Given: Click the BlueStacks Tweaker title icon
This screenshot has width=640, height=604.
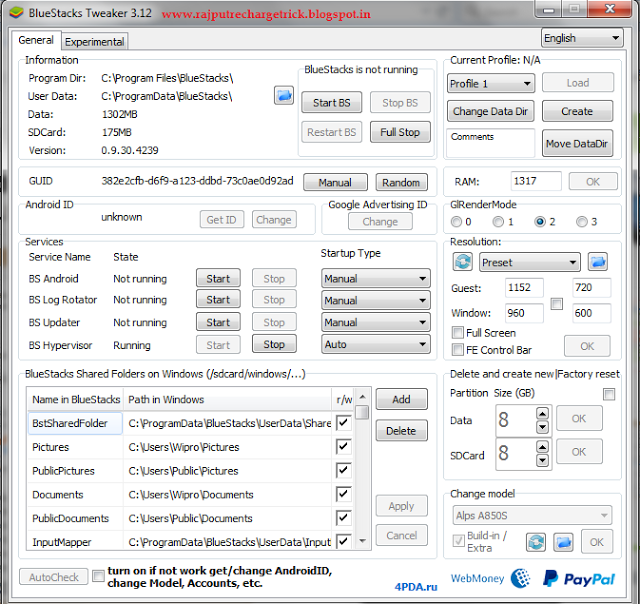Looking at the screenshot, I should [x=16, y=13].
